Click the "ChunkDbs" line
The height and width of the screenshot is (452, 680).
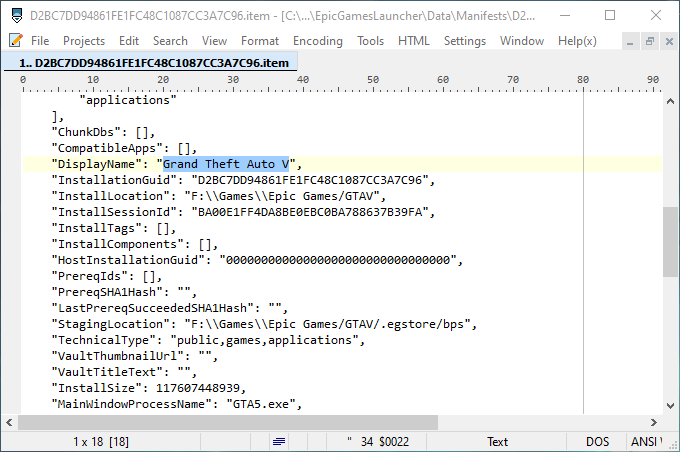103,132
